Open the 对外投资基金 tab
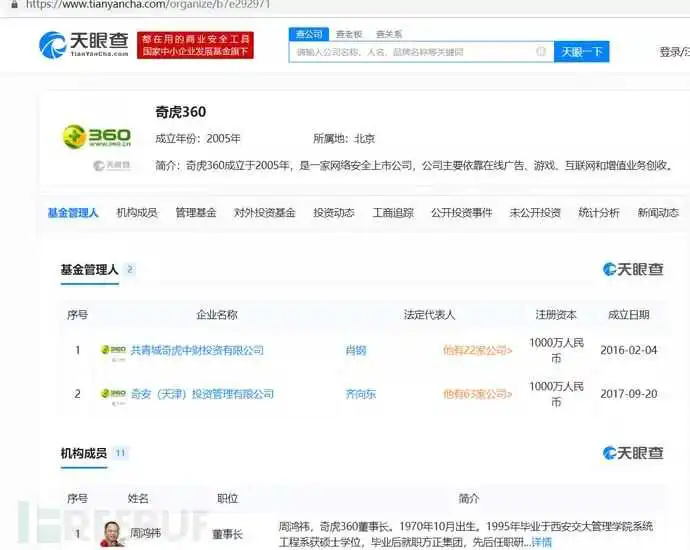690x550 pixels. pyautogui.click(x=264, y=213)
